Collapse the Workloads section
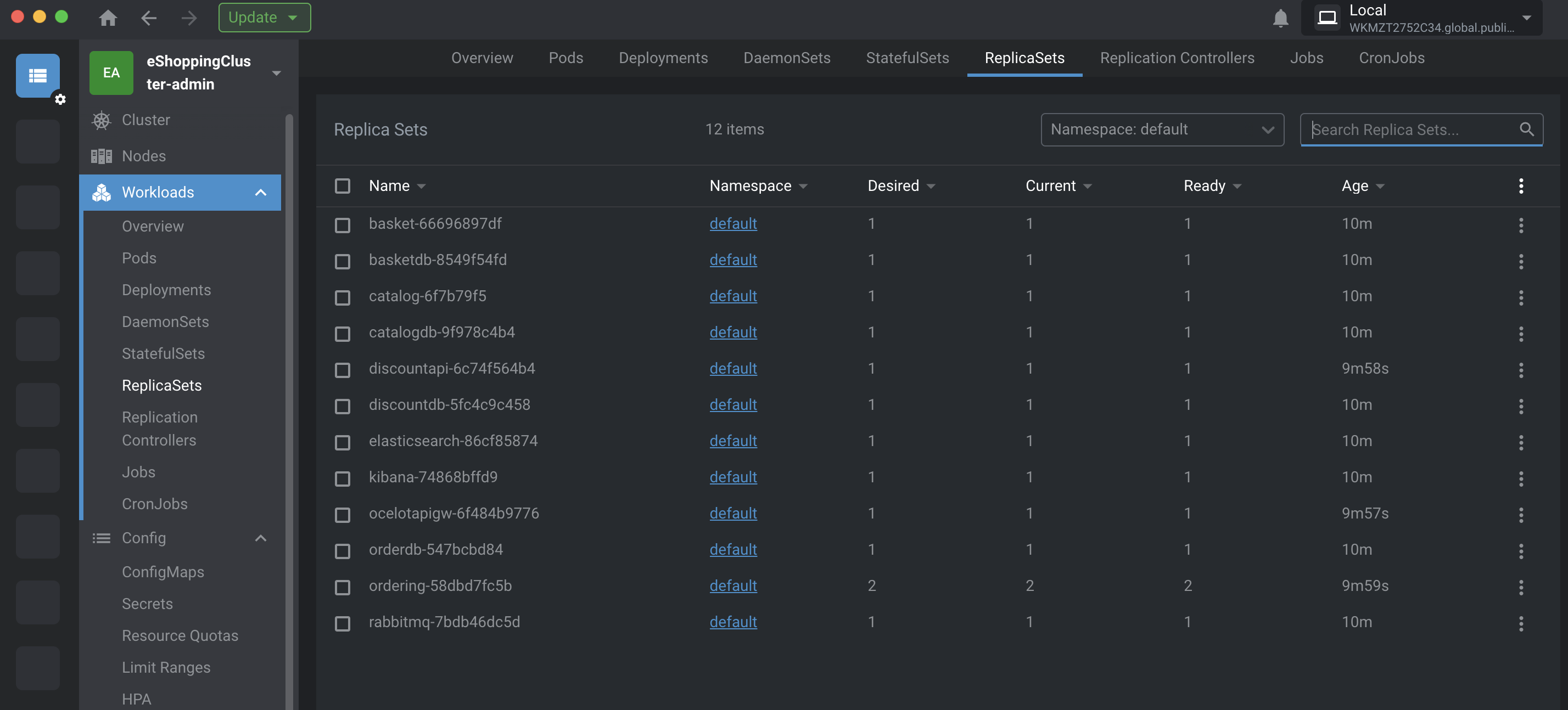The height and width of the screenshot is (710, 1568). point(261,192)
